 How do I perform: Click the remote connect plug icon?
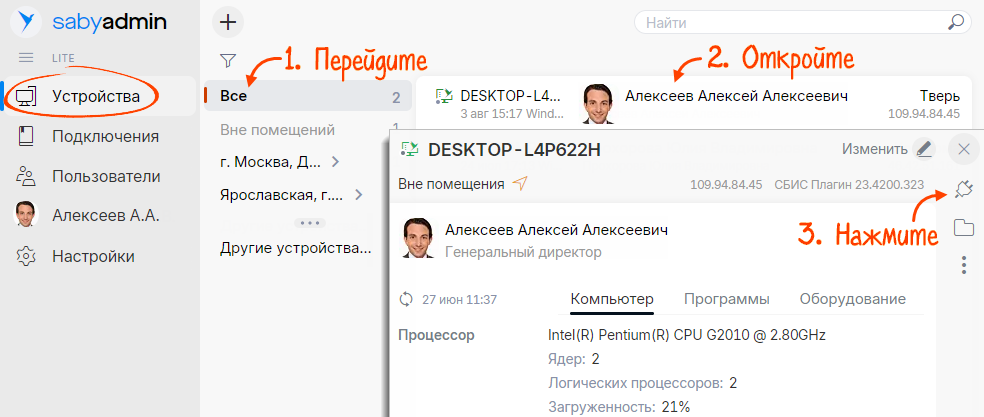pos(964,189)
